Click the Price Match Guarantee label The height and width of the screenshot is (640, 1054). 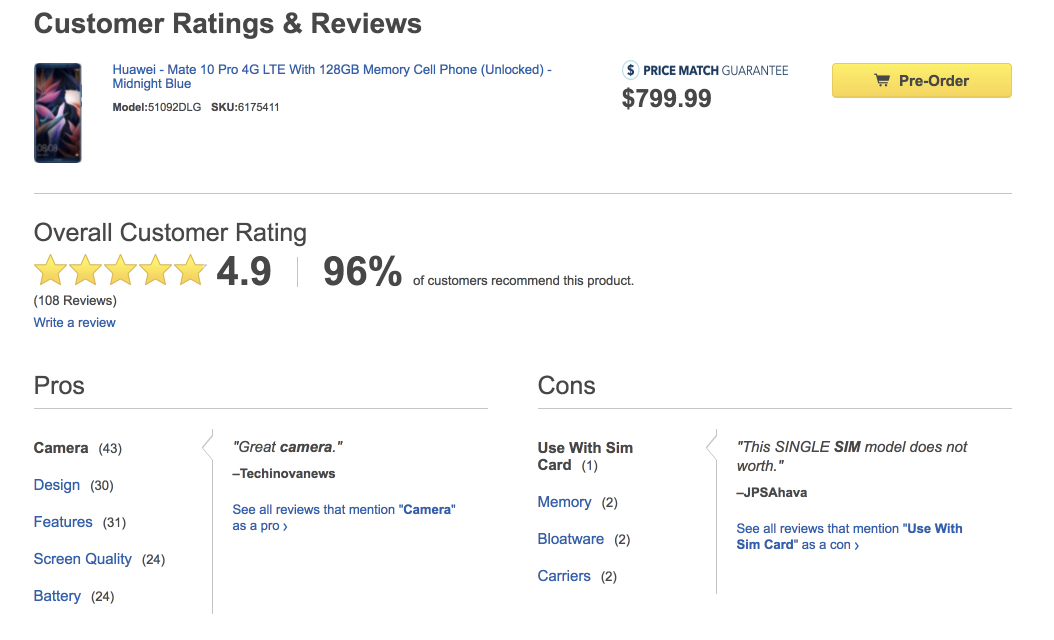(715, 70)
